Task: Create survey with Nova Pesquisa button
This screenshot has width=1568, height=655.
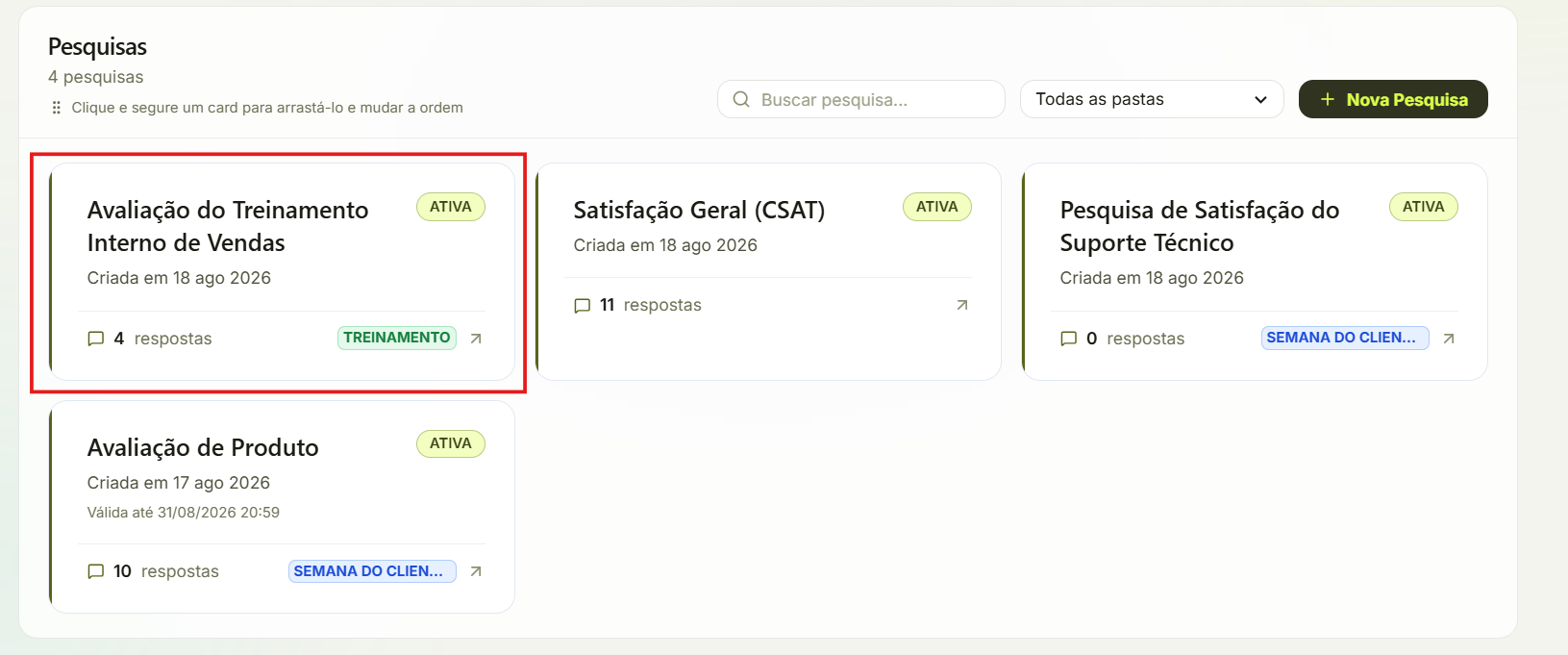Action: tap(1393, 99)
